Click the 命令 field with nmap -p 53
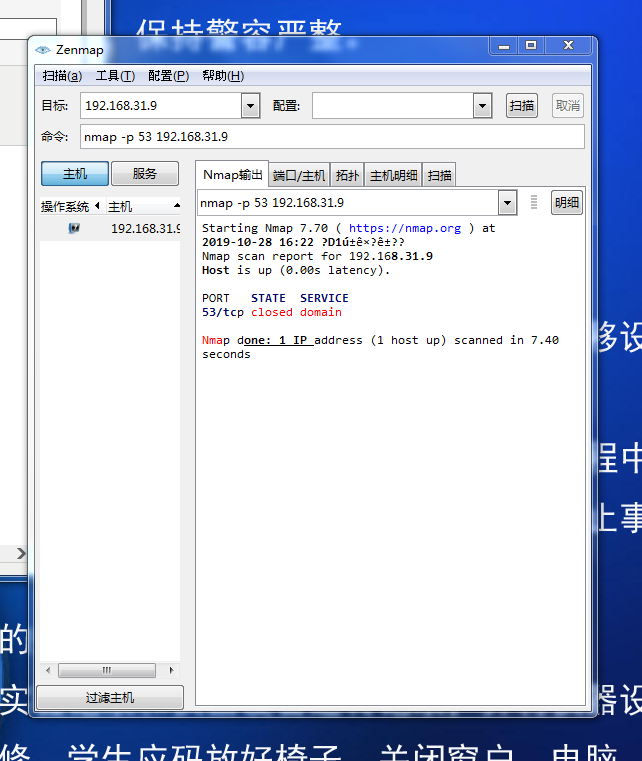The image size is (642, 761). coord(332,137)
